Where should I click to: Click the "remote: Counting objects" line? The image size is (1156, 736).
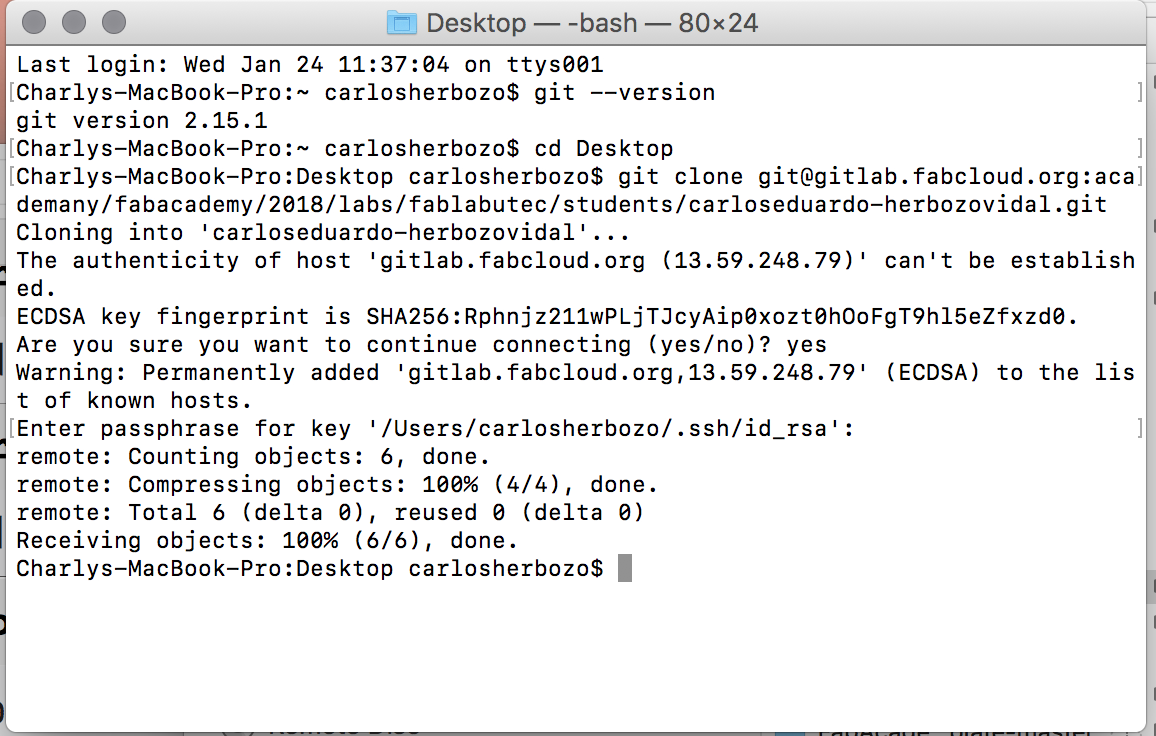(x=254, y=457)
